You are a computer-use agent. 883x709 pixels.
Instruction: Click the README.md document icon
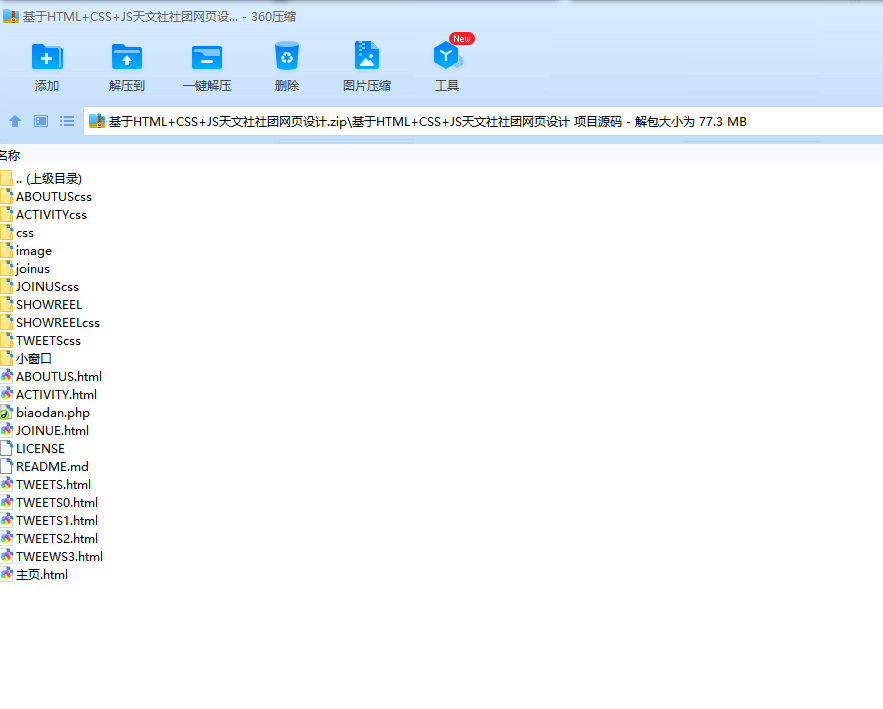click(6, 467)
